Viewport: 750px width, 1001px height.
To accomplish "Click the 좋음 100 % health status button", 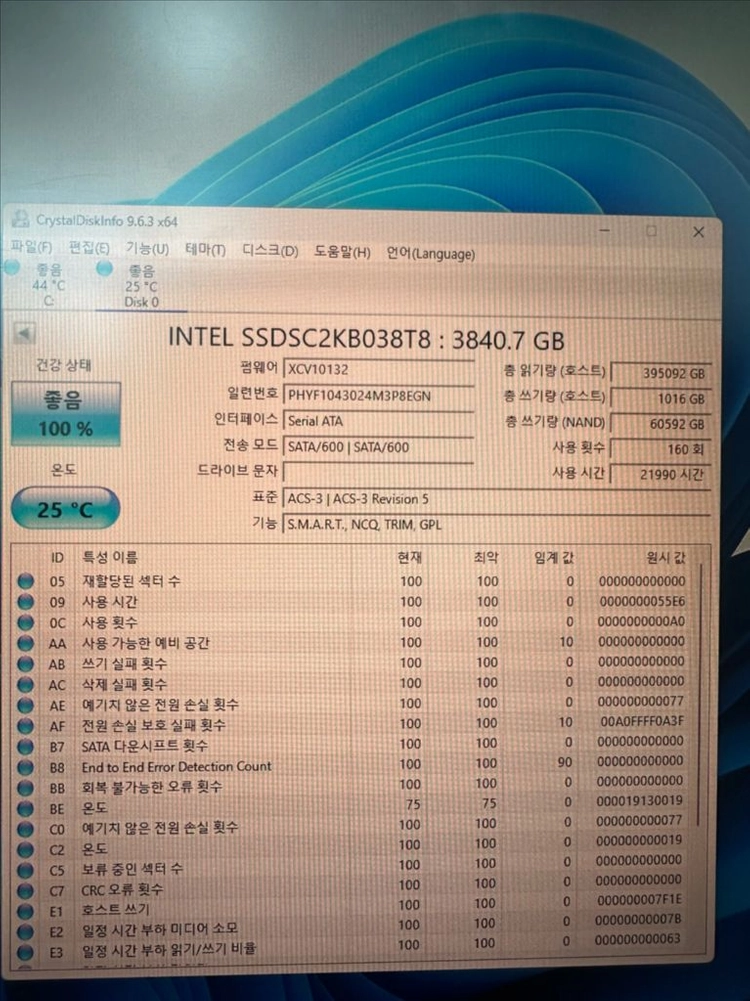I will 66,414.
